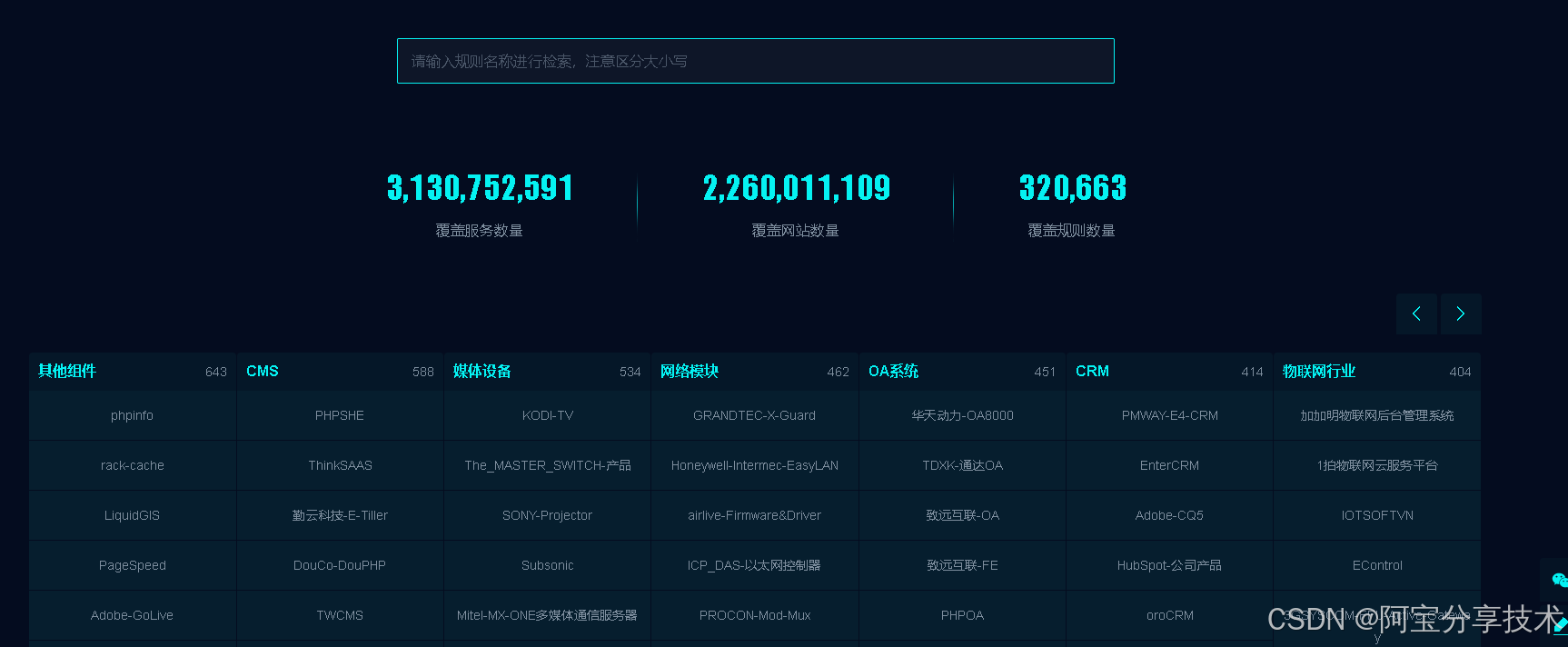Open the CMS category header

(340, 371)
